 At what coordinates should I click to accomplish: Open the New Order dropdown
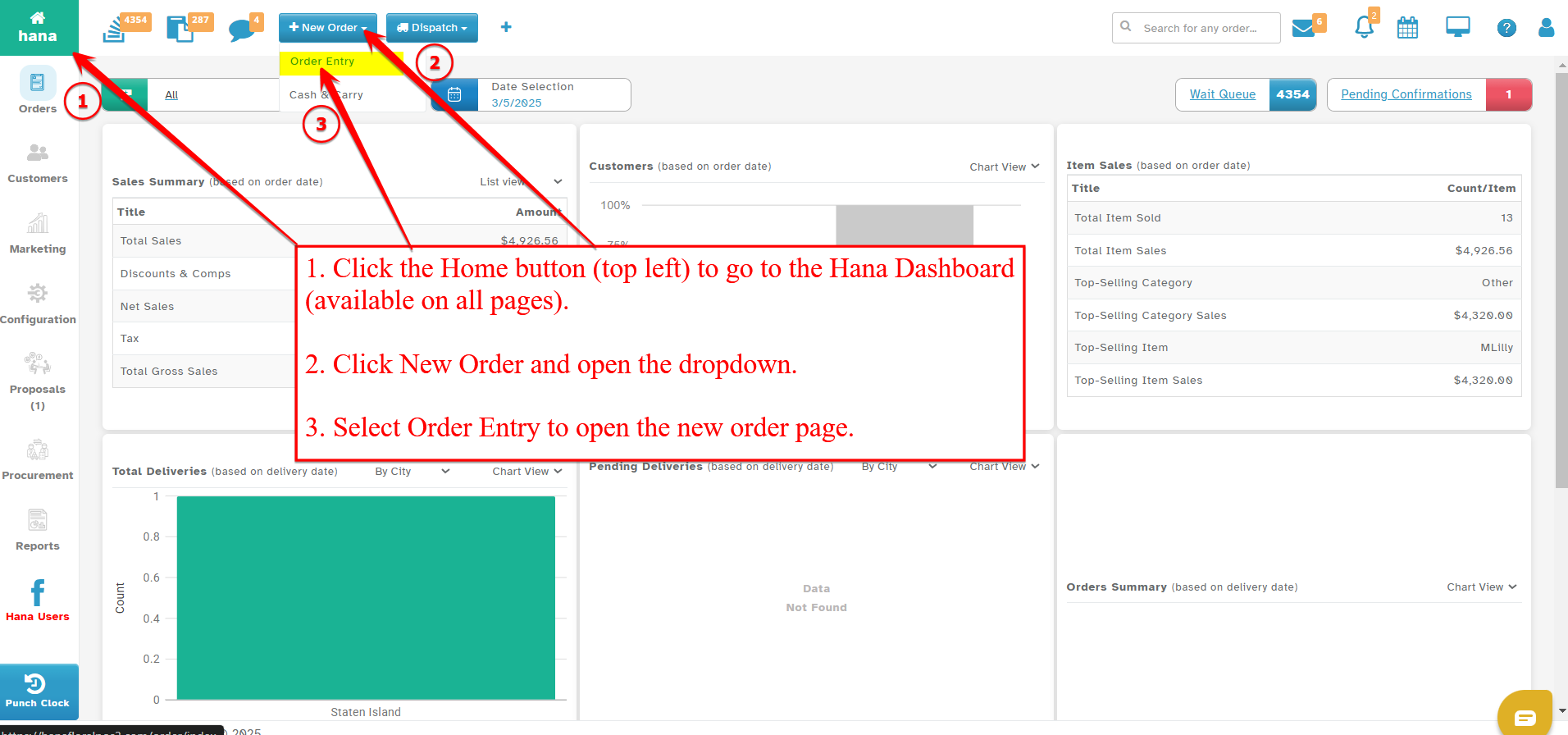tap(328, 27)
